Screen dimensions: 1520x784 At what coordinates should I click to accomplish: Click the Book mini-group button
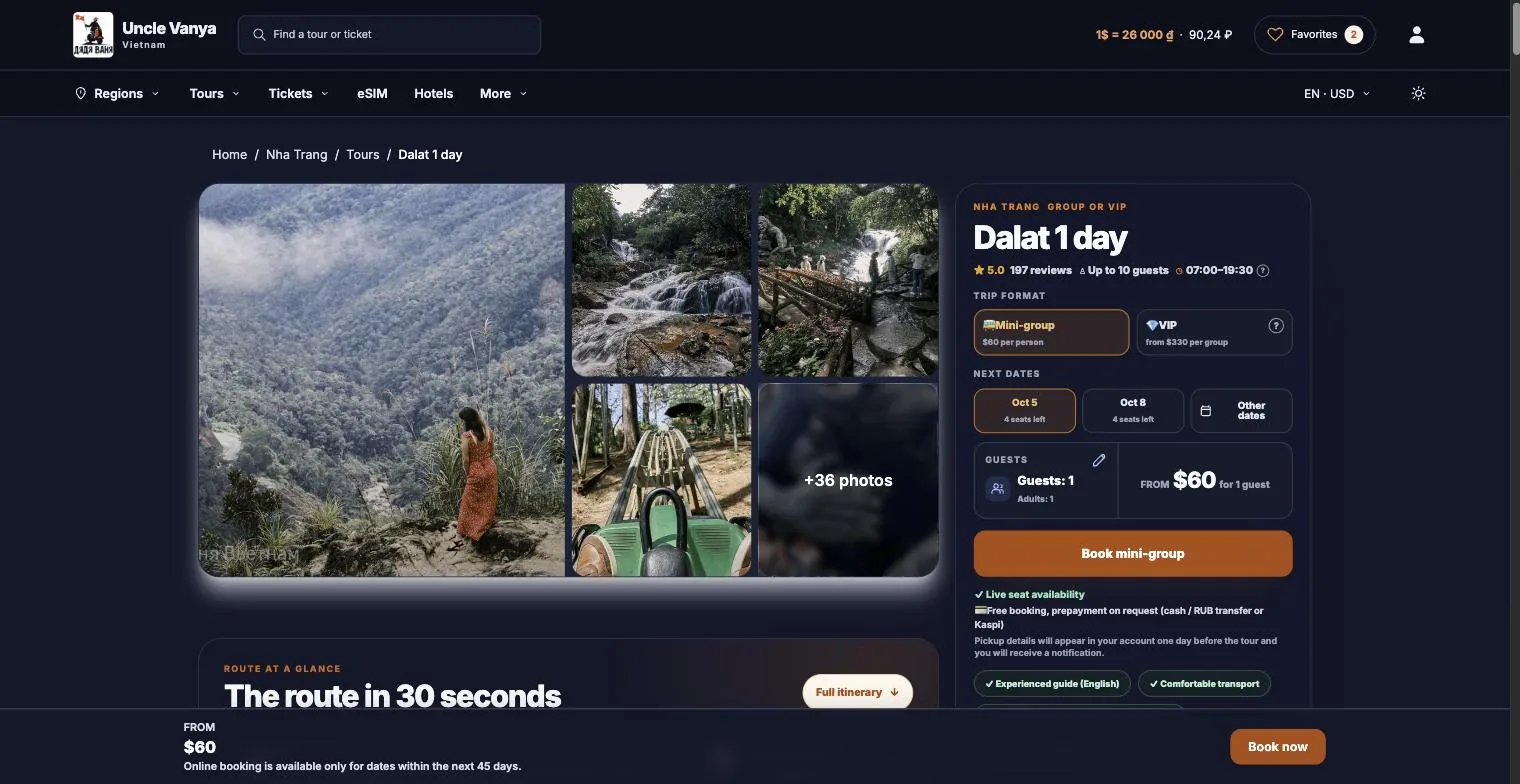pos(1133,553)
